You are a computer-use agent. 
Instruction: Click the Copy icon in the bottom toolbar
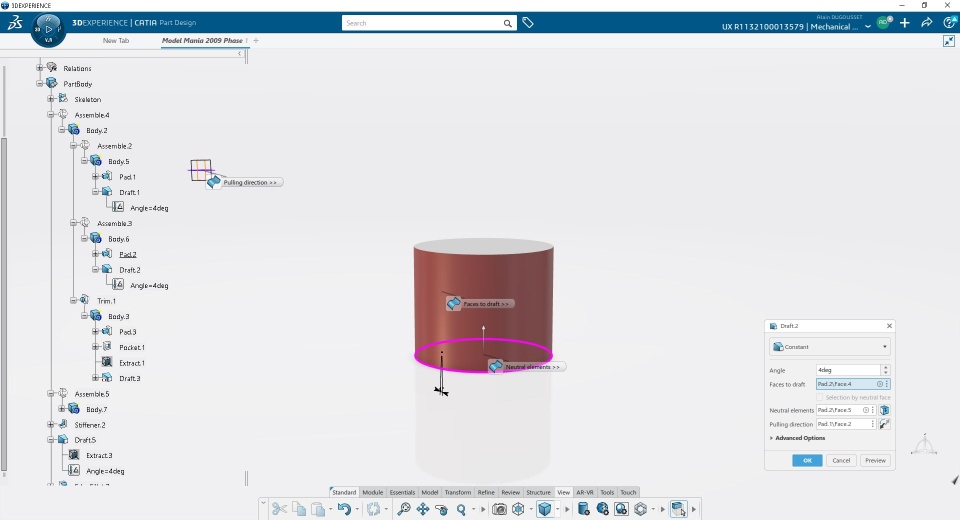coord(299,509)
